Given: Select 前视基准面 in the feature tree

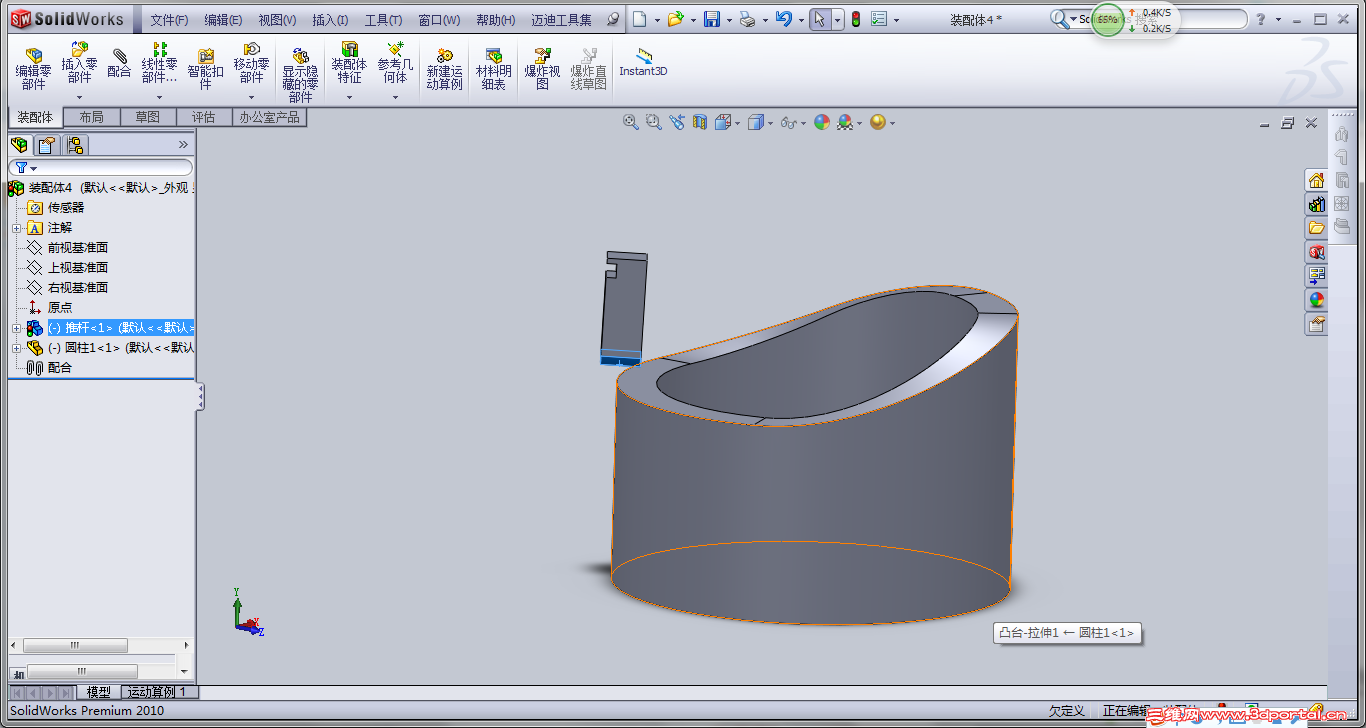Looking at the screenshot, I should pyautogui.click(x=78, y=248).
